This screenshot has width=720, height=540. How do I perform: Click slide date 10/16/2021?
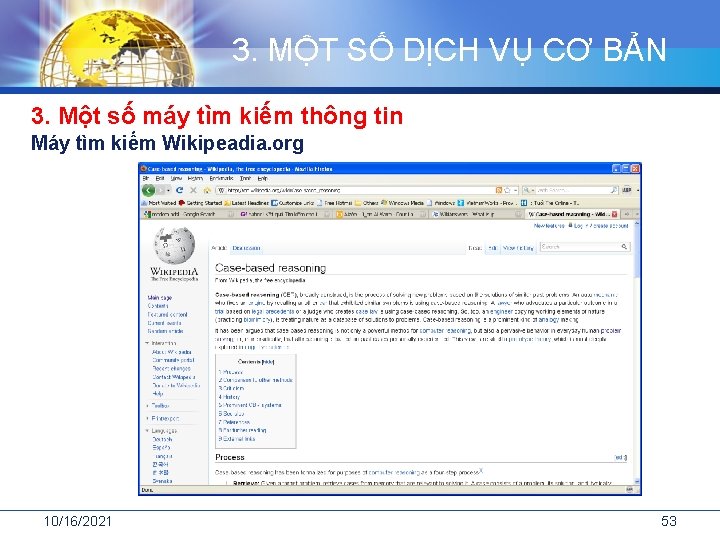(78, 521)
